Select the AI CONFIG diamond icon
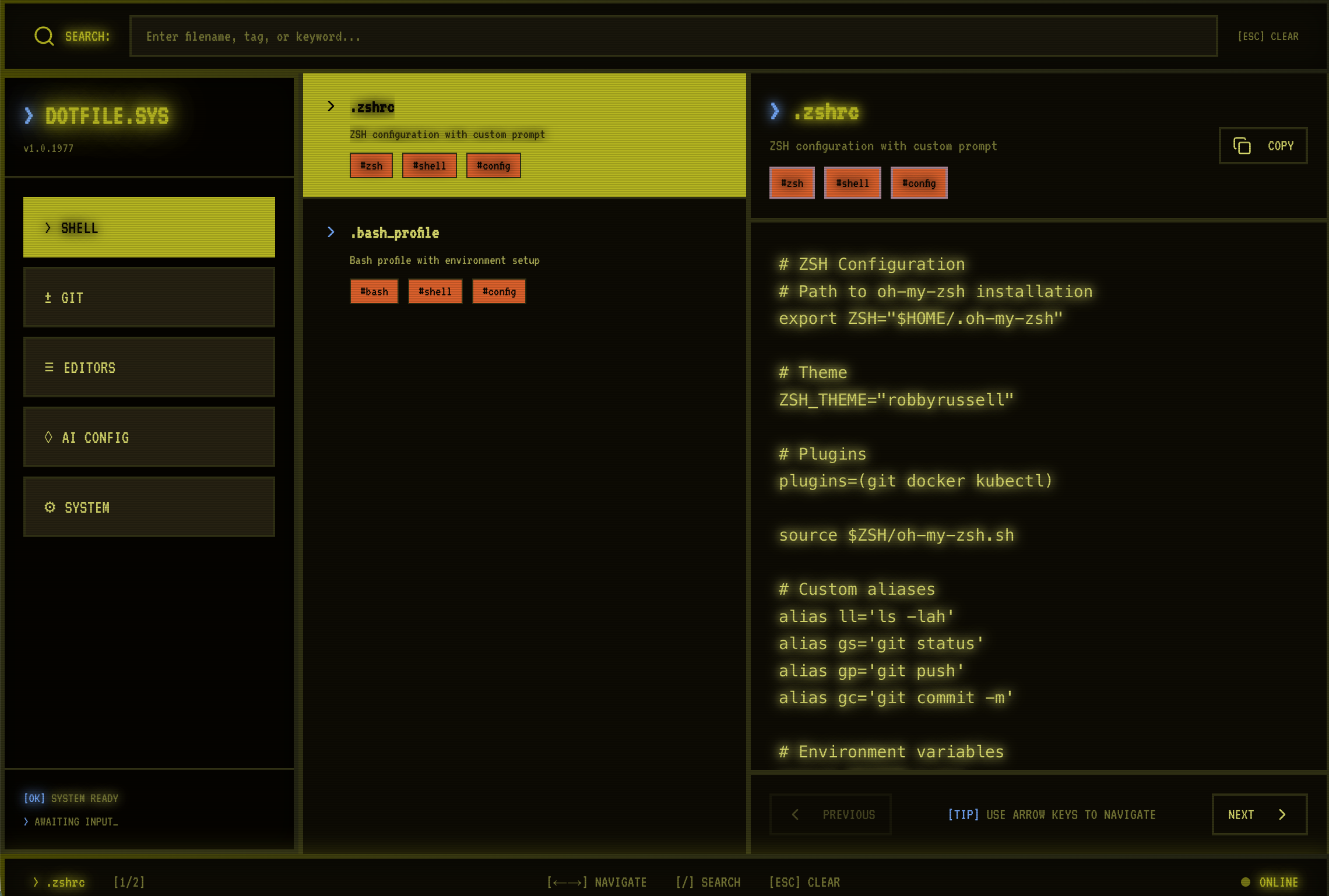The height and width of the screenshot is (896, 1329). [x=49, y=438]
